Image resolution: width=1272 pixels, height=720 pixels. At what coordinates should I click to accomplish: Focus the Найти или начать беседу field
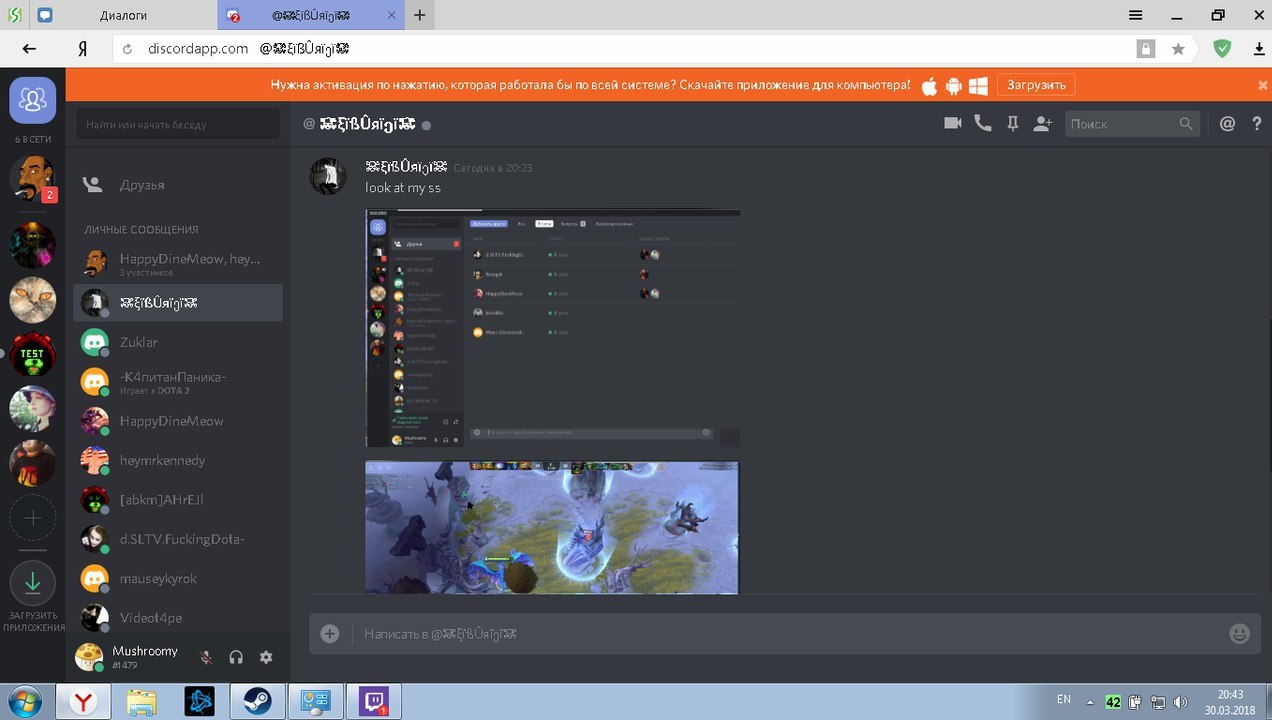click(x=178, y=124)
